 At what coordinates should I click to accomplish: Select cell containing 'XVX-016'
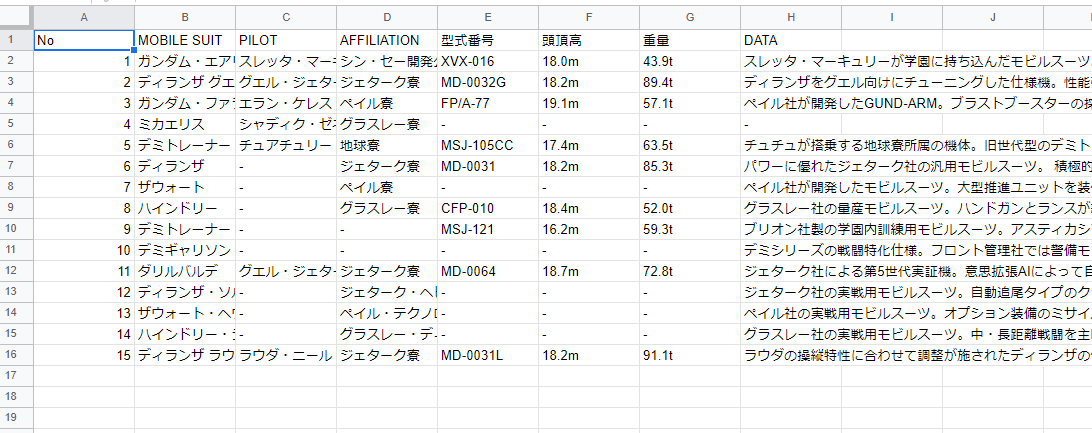click(488, 61)
